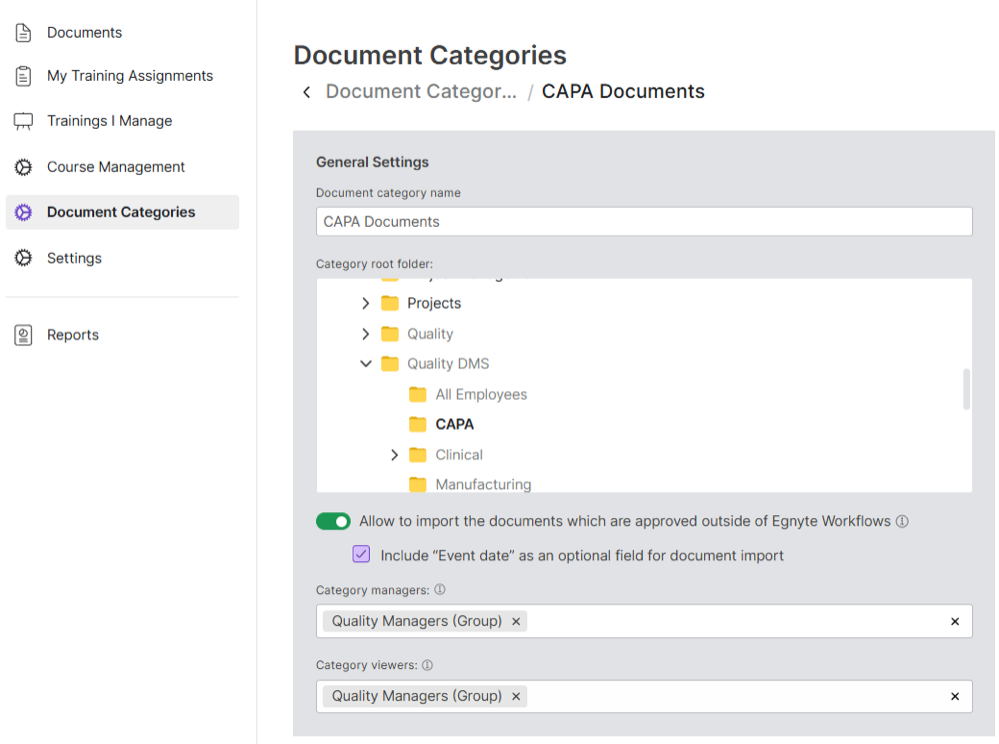This screenshot has width=999, height=744.
Task: Go back using the breadcrumb back arrow
Action: click(x=306, y=91)
